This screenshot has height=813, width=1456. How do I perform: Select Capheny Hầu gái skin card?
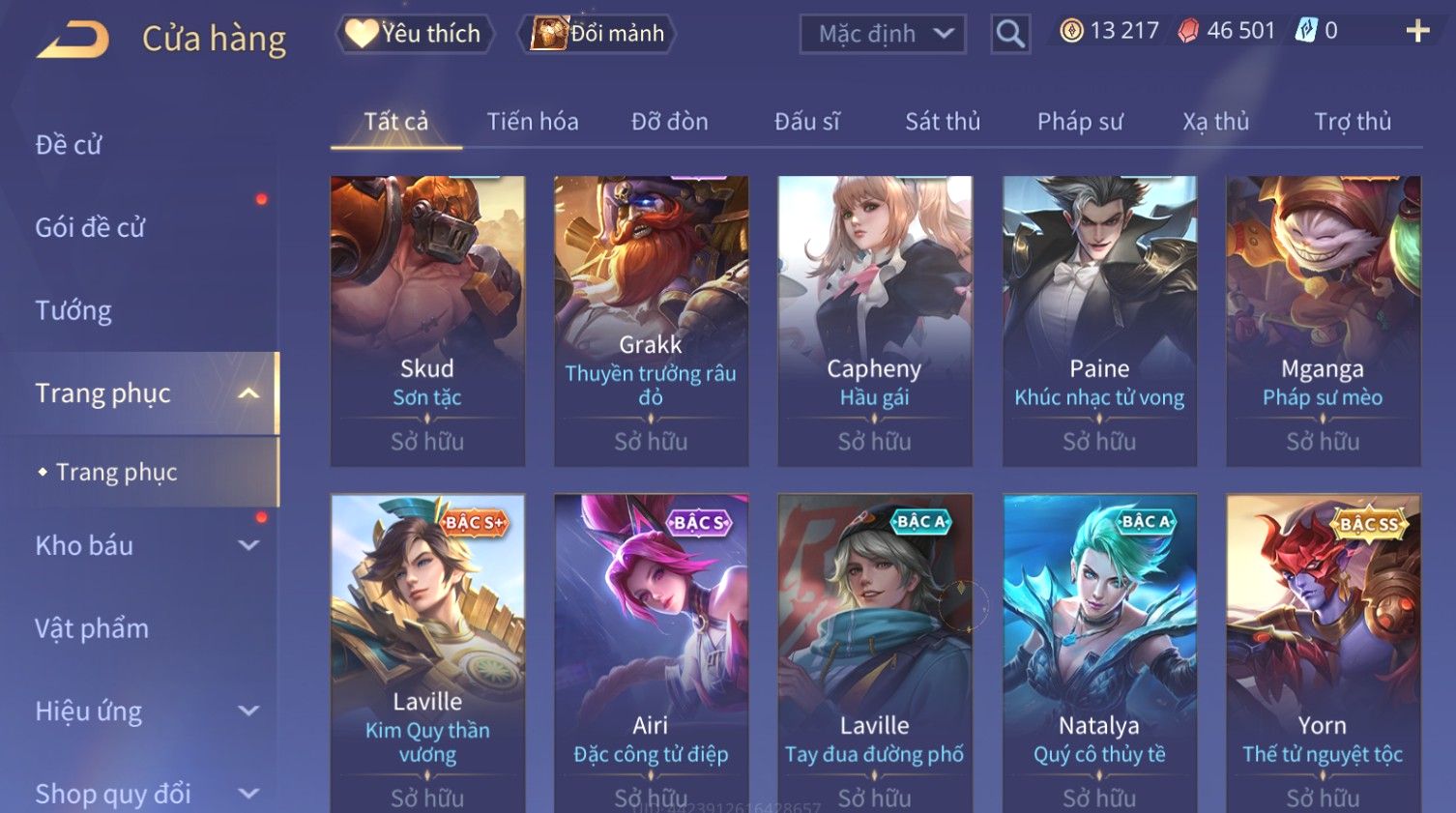pyautogui.click(x=875, y=321)
